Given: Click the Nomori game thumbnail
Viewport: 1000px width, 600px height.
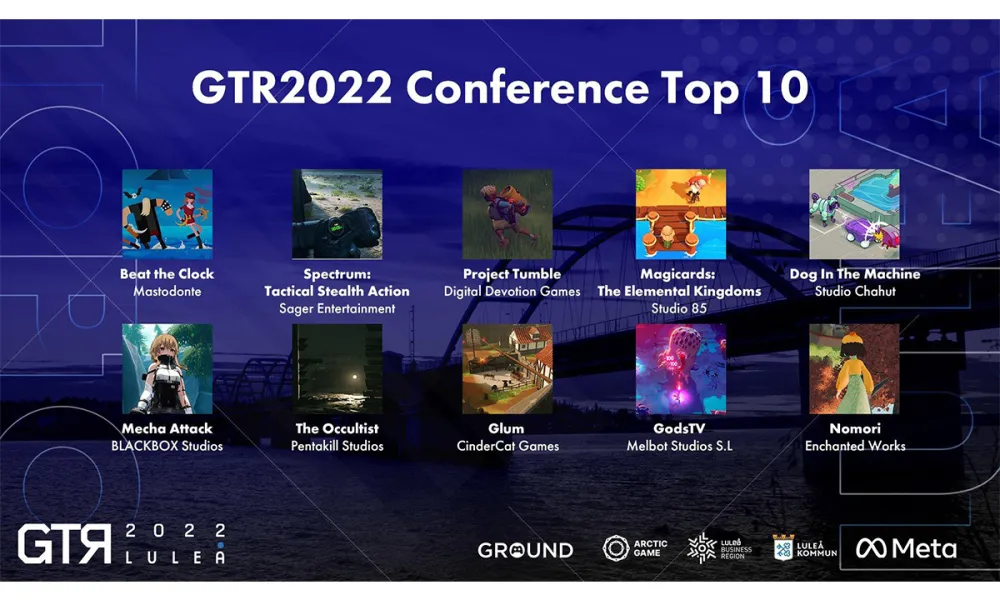Looking at the screenshot, I should click(855, 369).
